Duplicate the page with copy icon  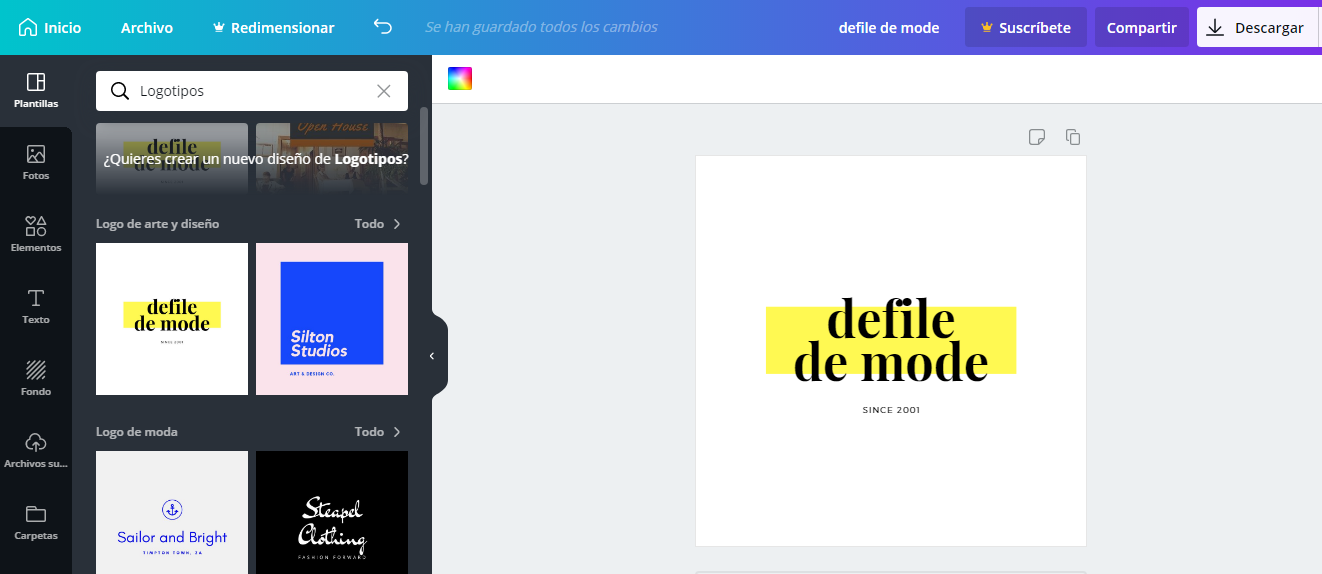tap(1073, 137)
